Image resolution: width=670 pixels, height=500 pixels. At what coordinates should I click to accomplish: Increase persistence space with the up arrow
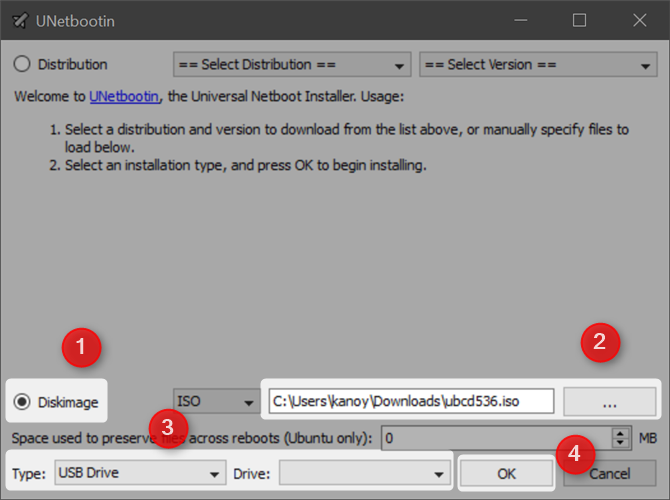[x=620, y=433]
